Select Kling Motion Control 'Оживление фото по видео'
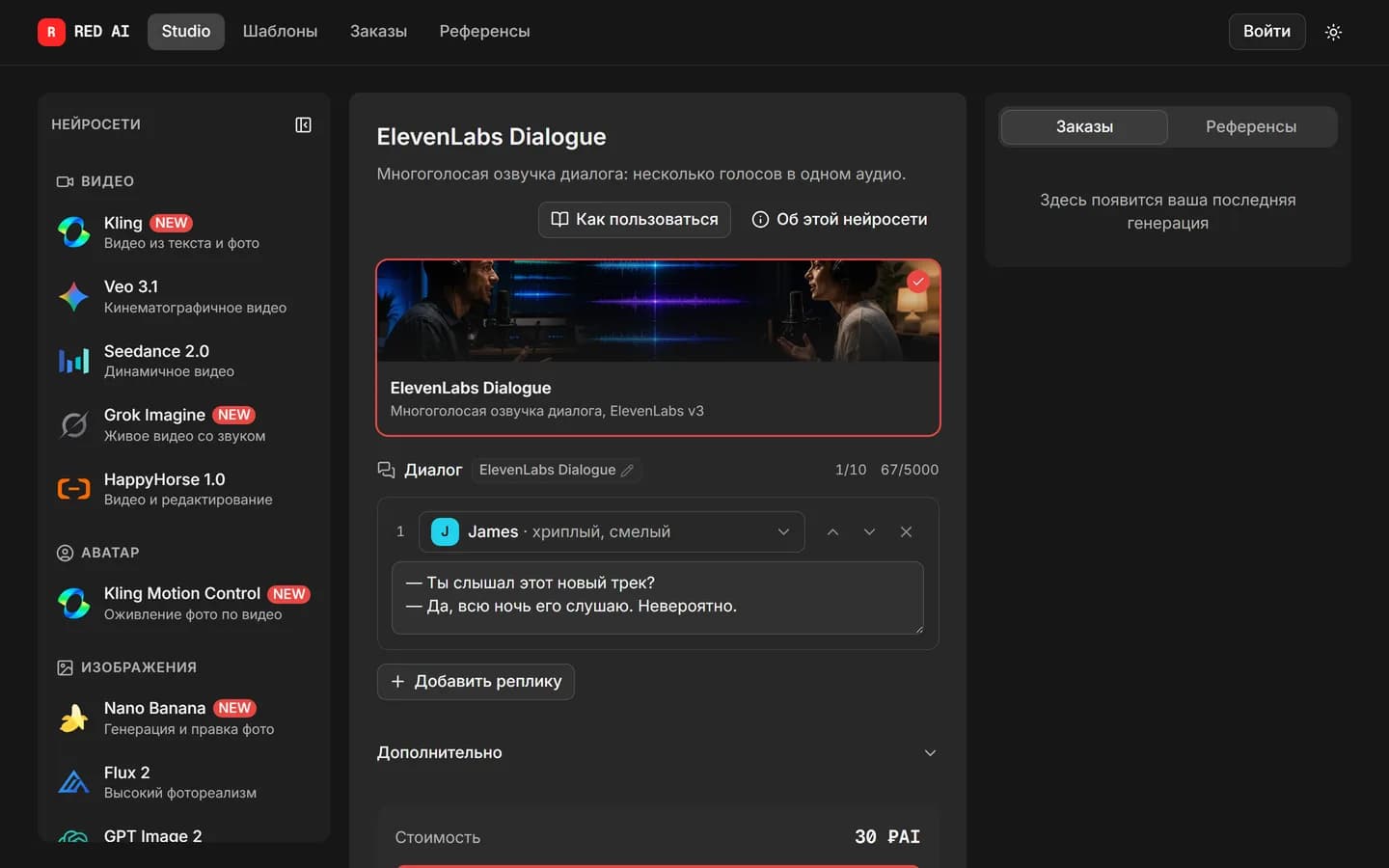Viewport: 1389px width, 868px height. (x=183, y=603)
